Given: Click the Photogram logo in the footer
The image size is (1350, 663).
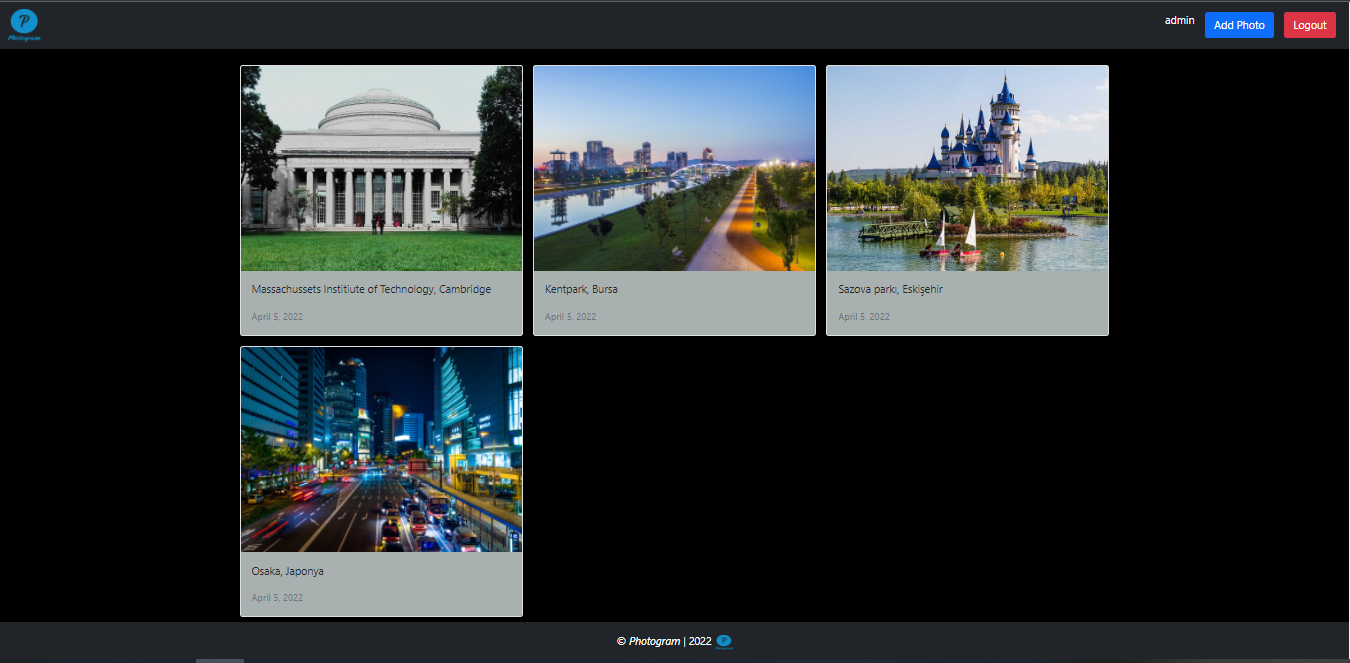Looking at the screenshot, I should (723, 641).
